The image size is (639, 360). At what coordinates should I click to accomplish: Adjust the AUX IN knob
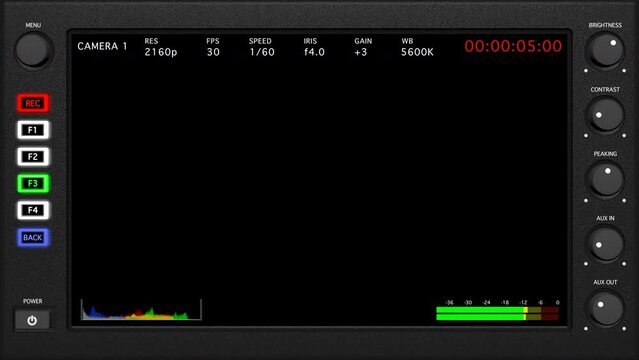605,244
